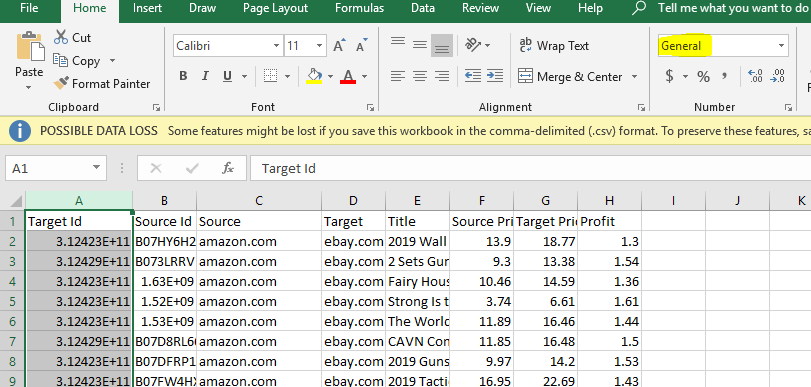Click the Copy icon

point(61,61)
